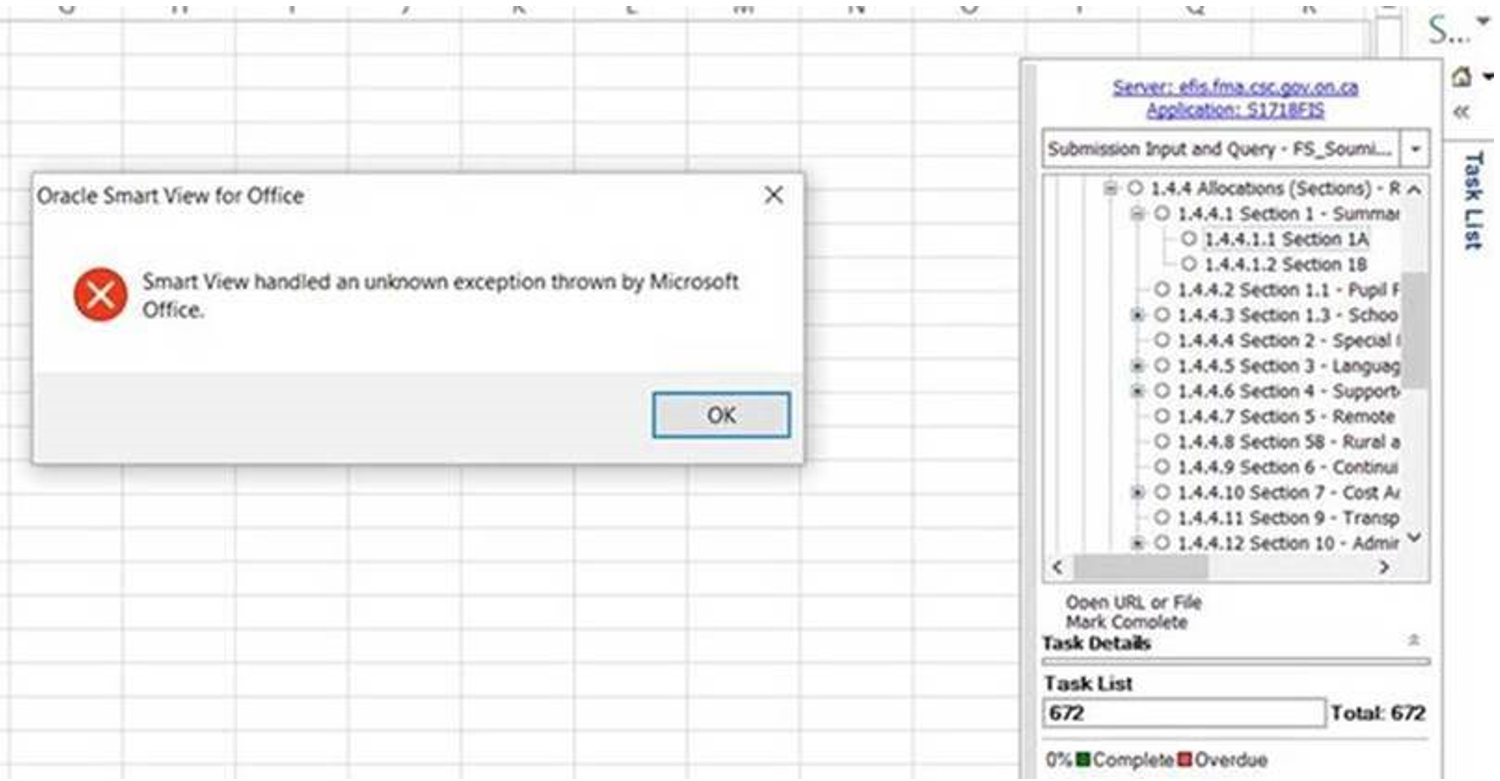Collapse the 1.4.4 Allocations tree node

(1110, 188)
